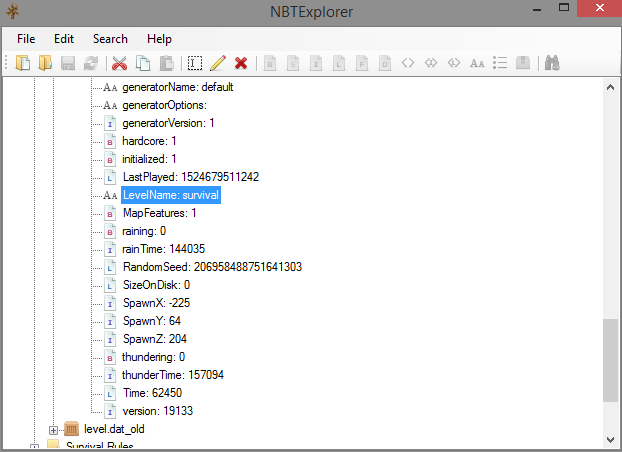The image size is (622, 452).
Task: Click the Open File toolbar icon
Action: 23,63
